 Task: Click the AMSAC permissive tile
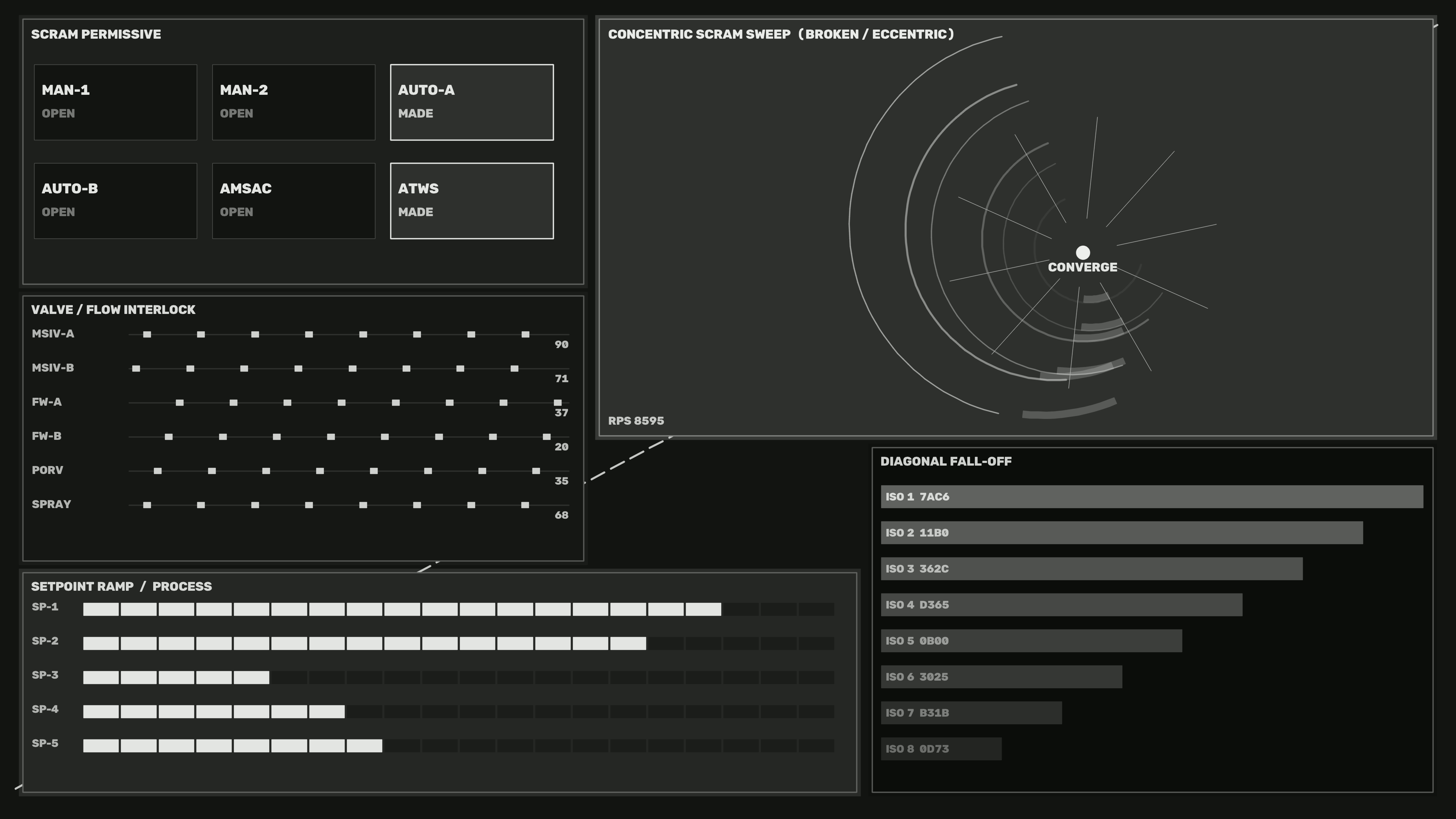293,201
